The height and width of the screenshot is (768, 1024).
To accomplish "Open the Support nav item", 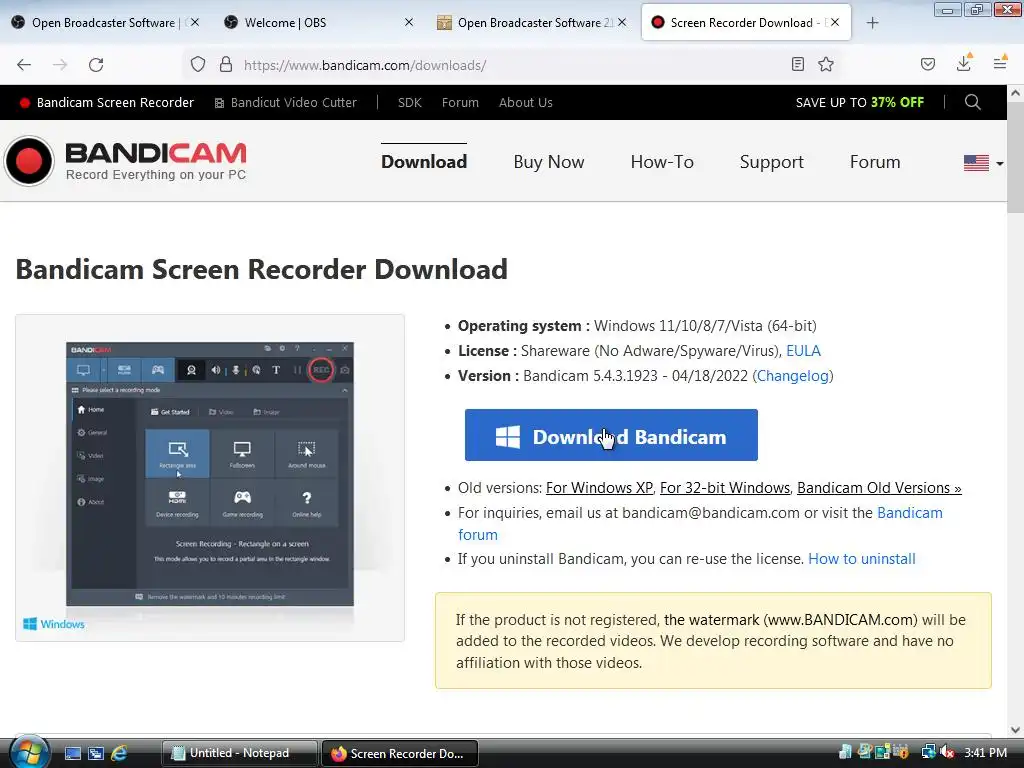I will tap(771, 162).
